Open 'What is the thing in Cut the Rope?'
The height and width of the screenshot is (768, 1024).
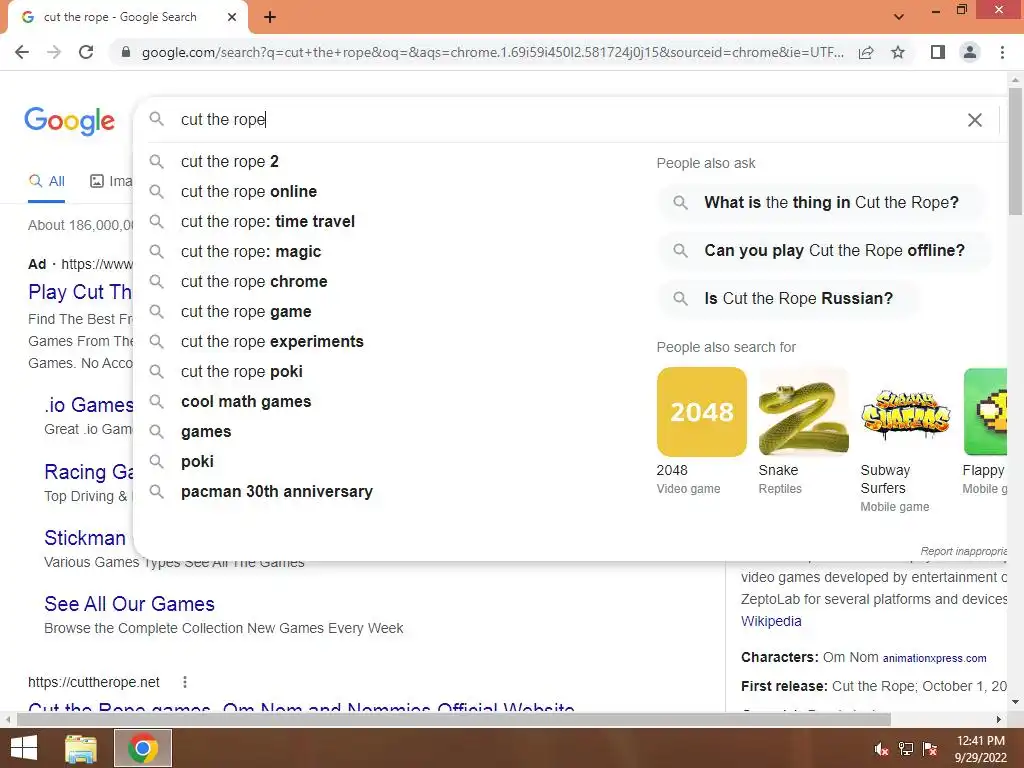[821, 202]
